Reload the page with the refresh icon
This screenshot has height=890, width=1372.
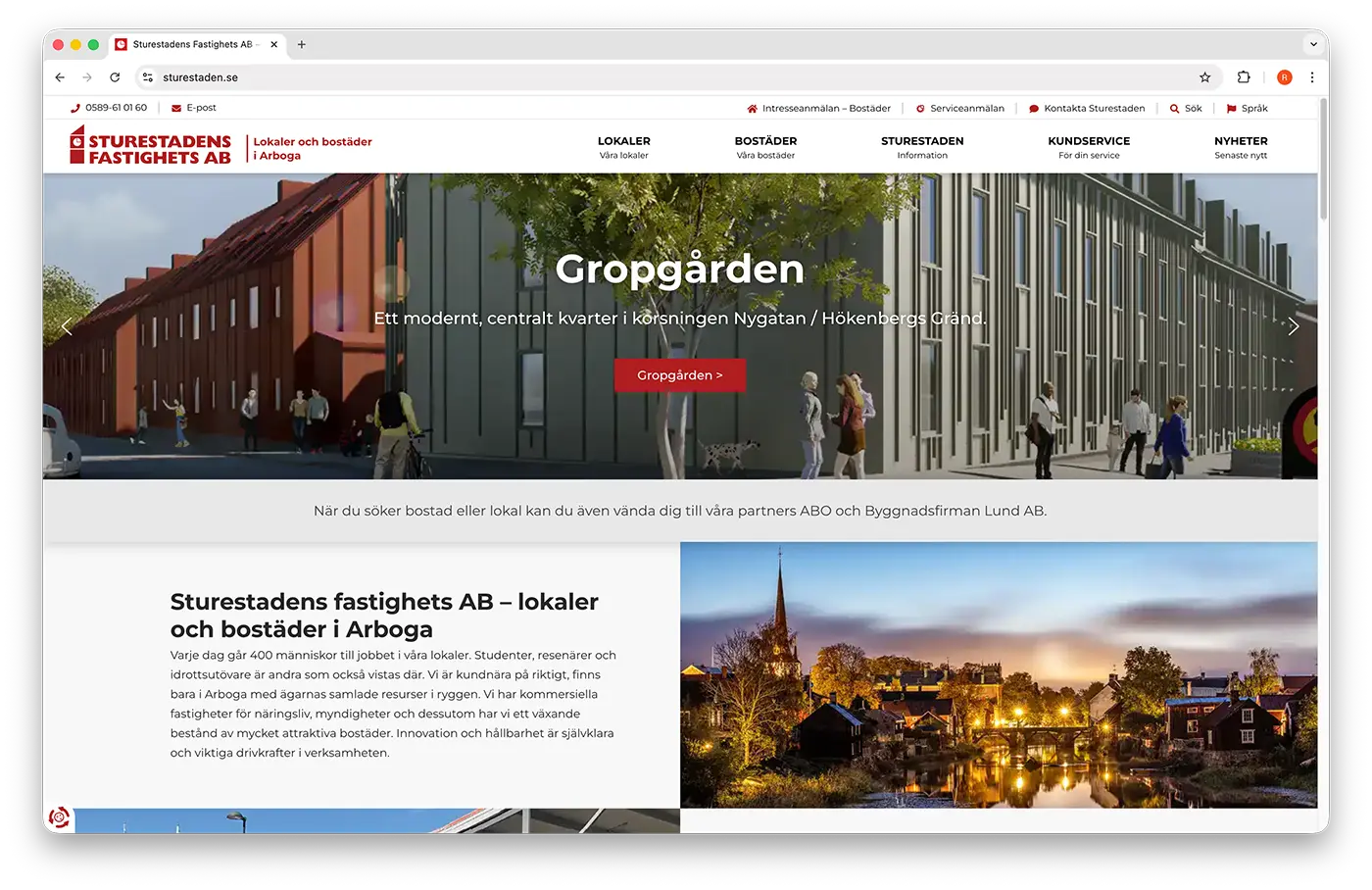pos(115,77)
